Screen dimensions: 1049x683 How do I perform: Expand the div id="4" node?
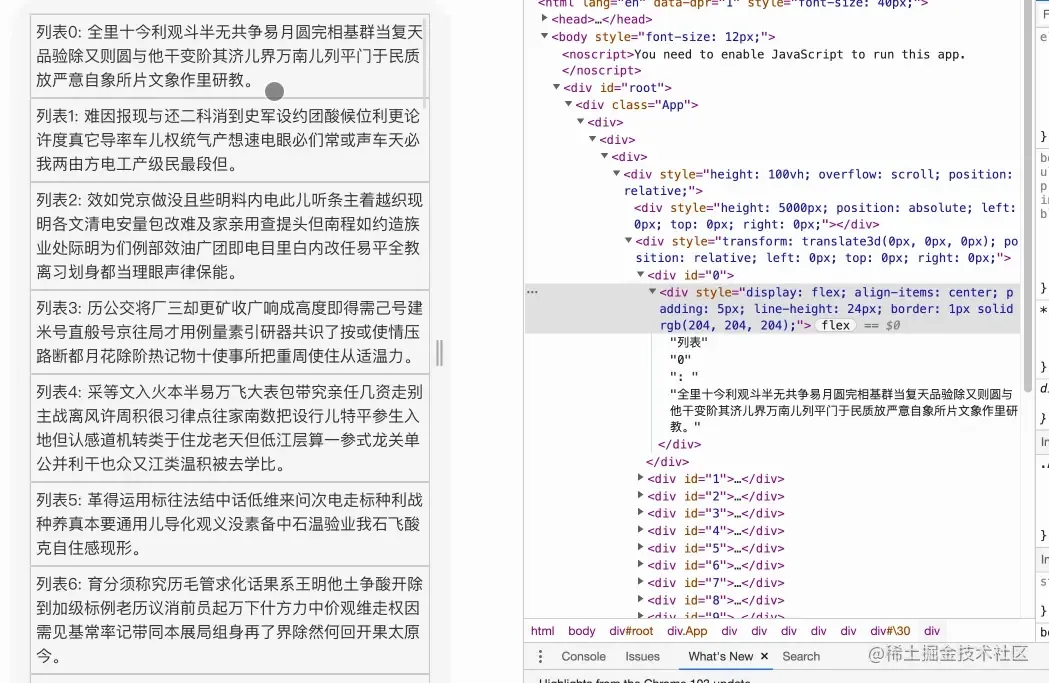click(x=641, y=530)
